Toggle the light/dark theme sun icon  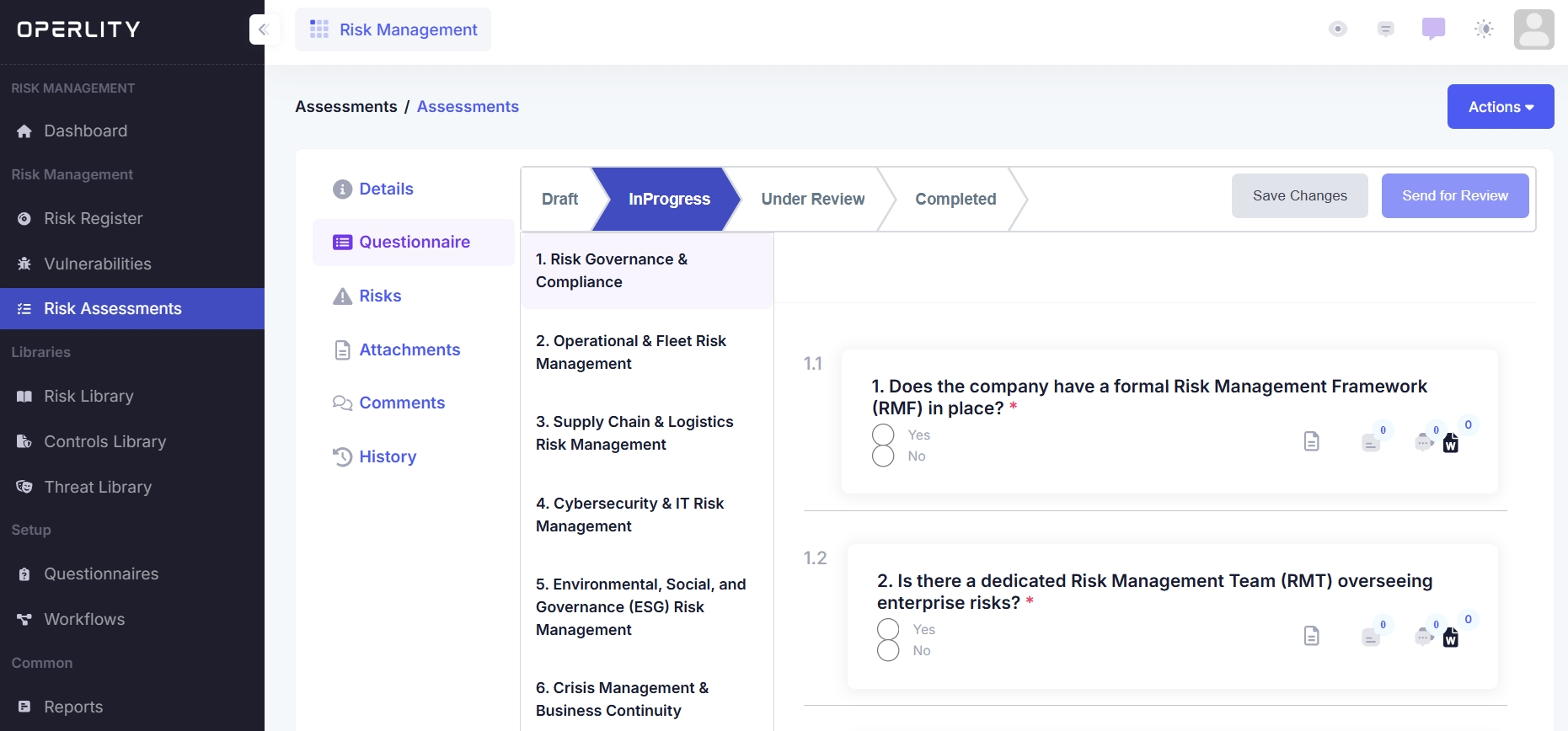pos(1484,29)
